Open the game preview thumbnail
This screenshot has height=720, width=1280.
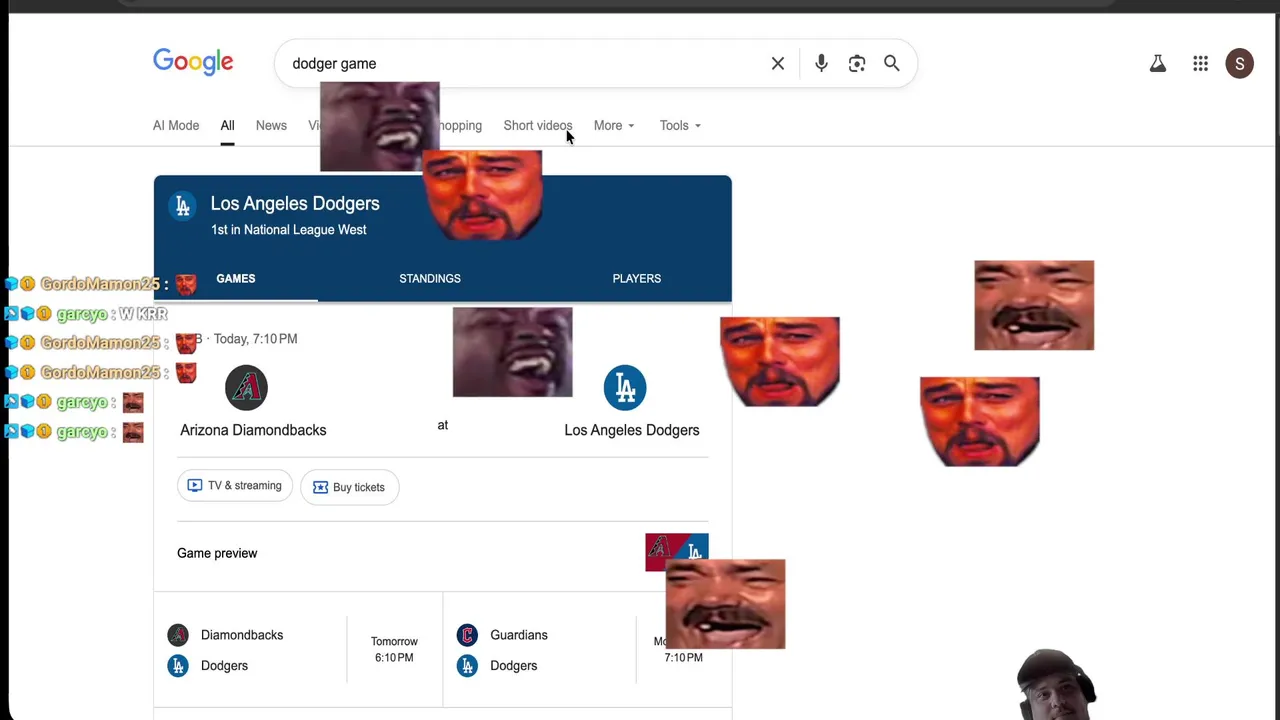[x=677, y=553]
